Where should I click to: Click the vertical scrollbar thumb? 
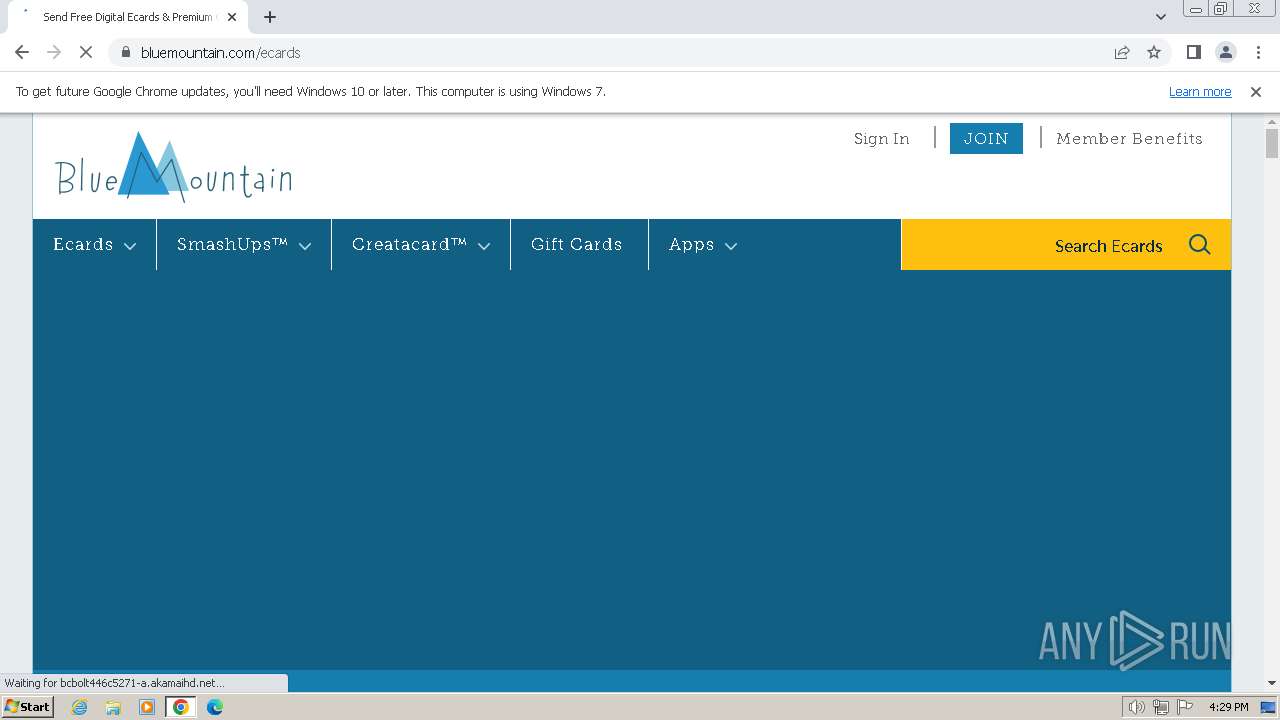pos(1272,143)
